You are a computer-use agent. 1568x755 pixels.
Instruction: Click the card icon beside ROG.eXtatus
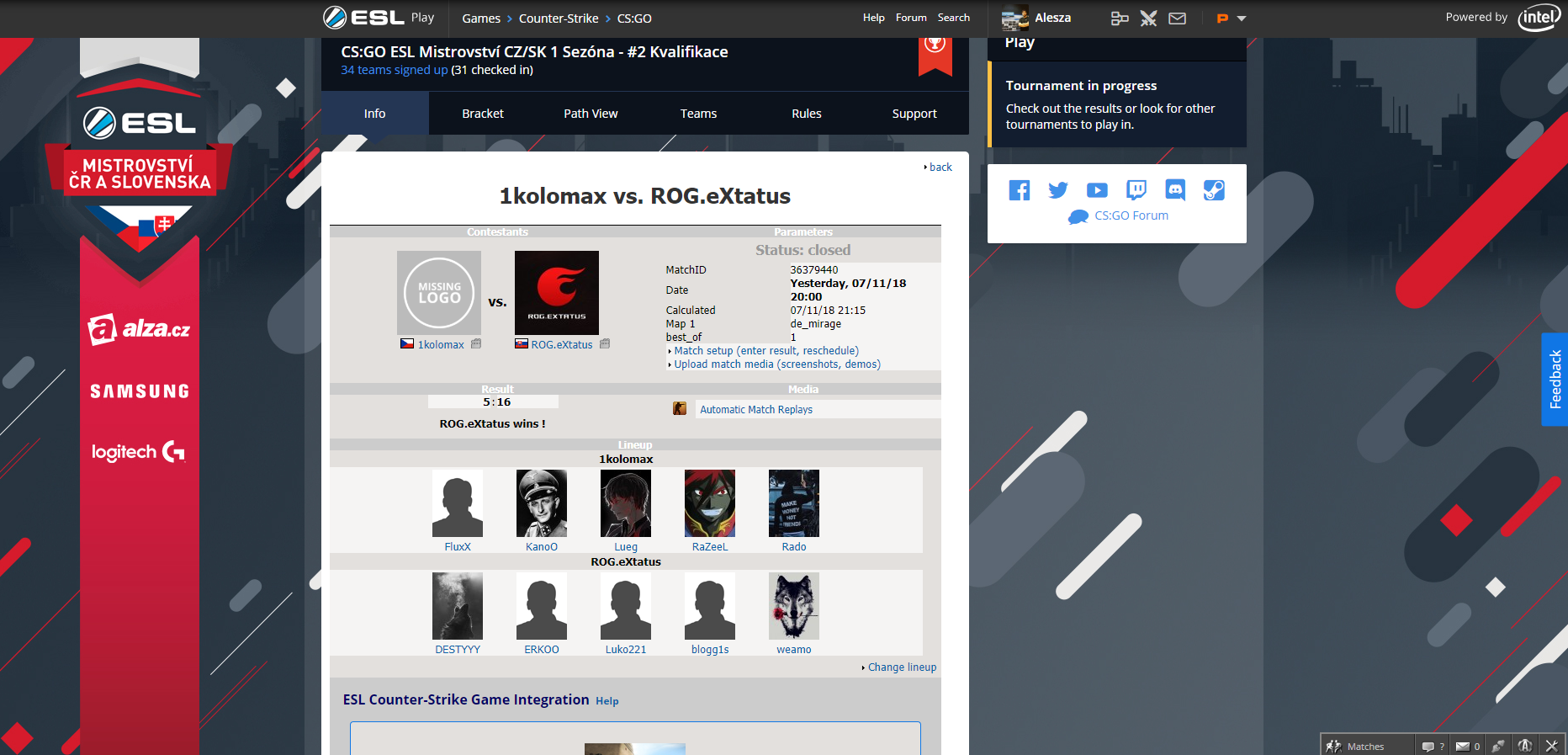click(x=605, y=344)
